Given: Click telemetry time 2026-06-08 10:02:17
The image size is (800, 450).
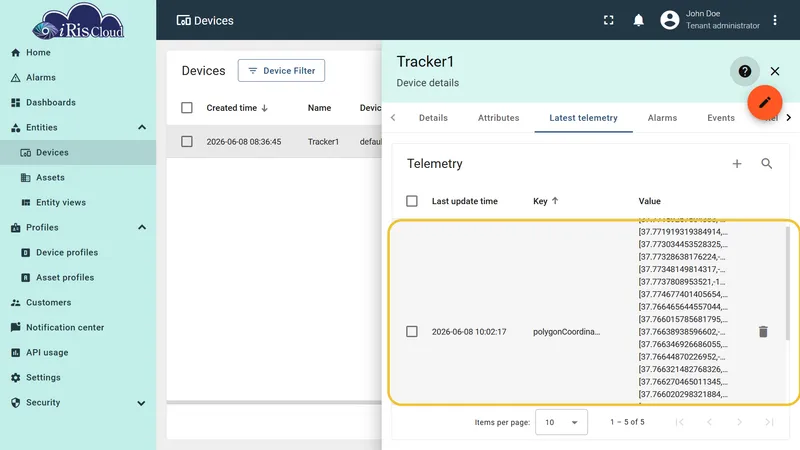Looking at the screenshot, I should tap(469, 332).
